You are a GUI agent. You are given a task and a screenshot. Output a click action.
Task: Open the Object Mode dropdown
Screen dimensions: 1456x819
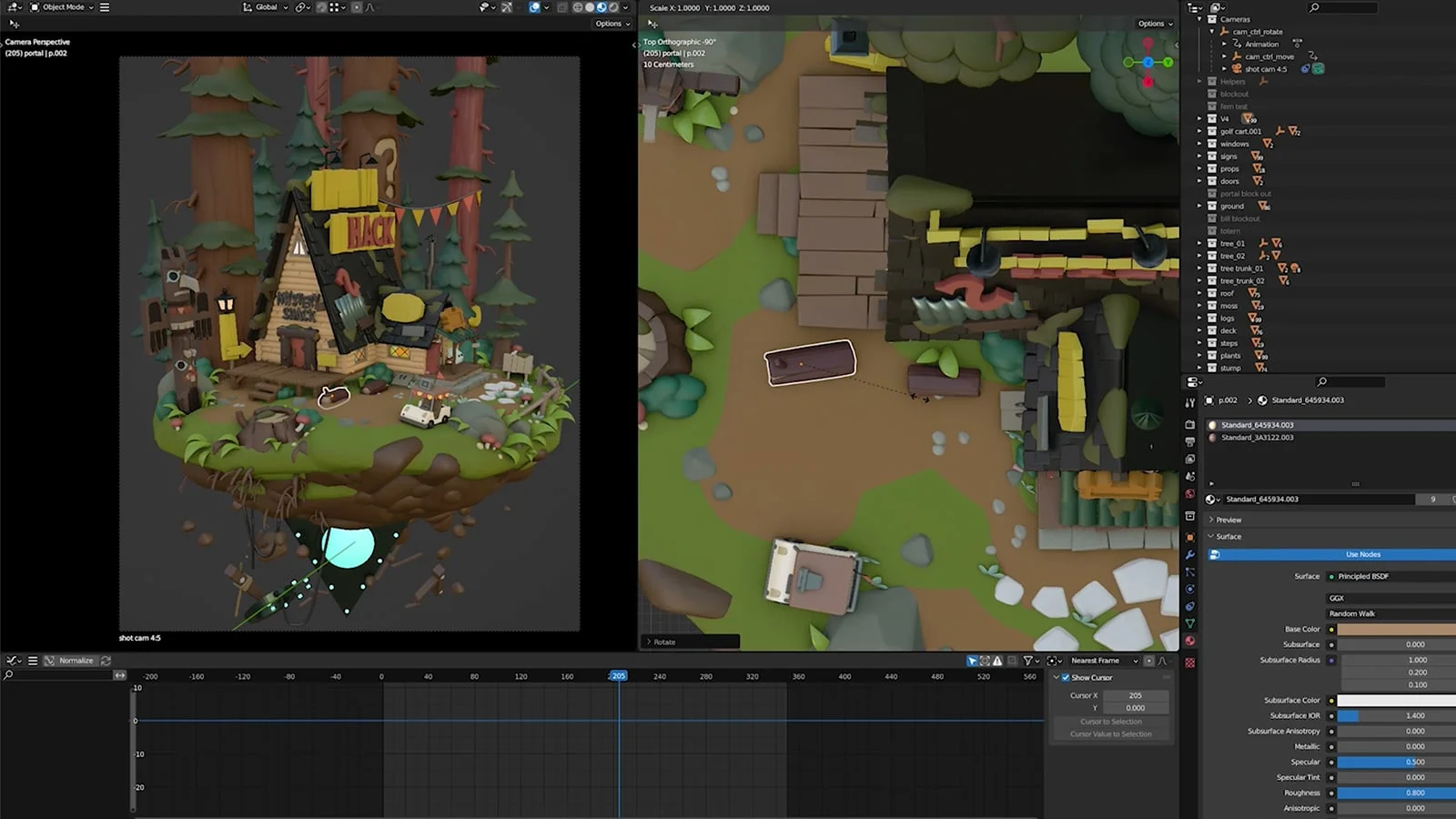click(62, 7)
